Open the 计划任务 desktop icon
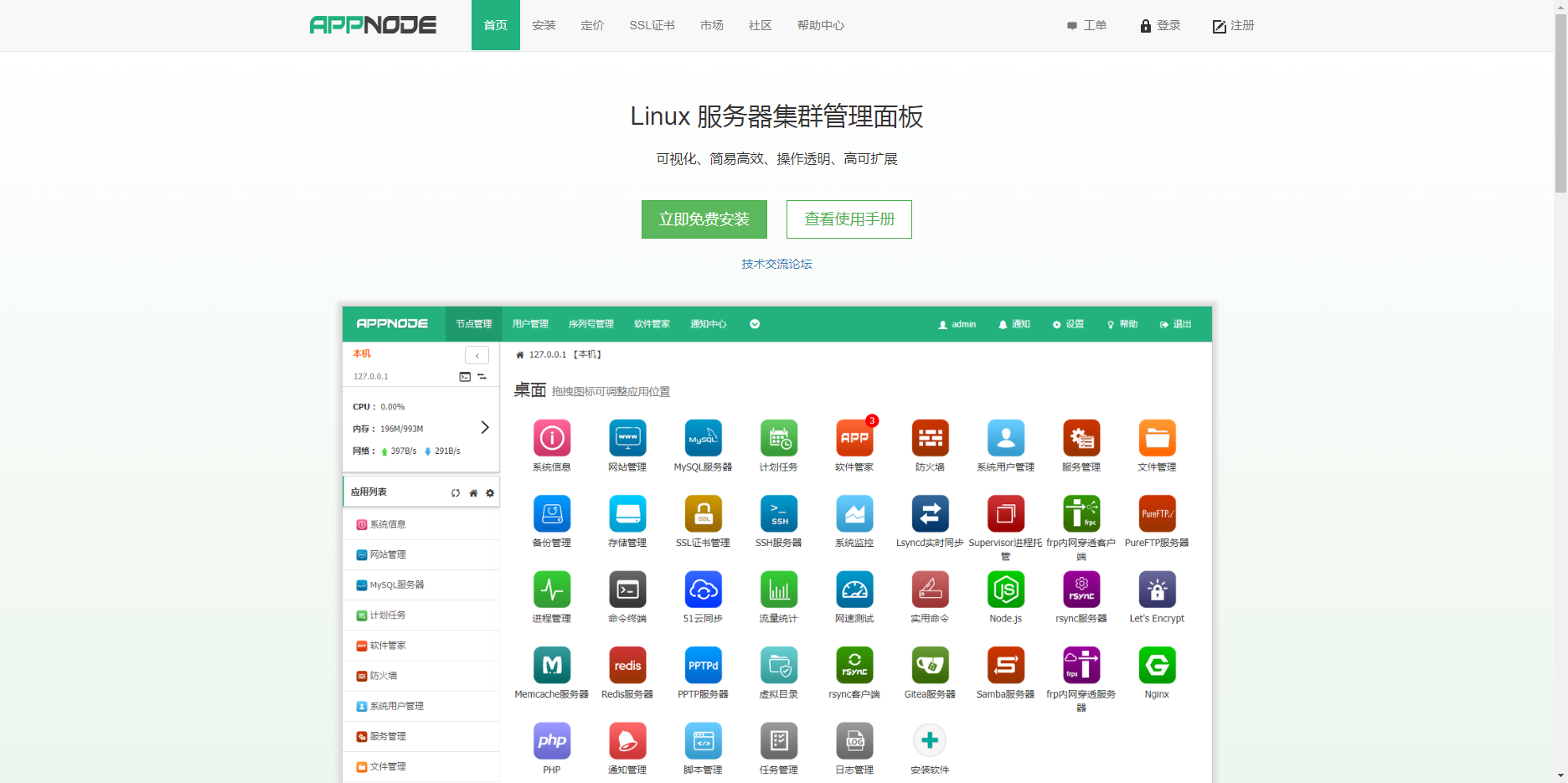 tap(779, 438)
